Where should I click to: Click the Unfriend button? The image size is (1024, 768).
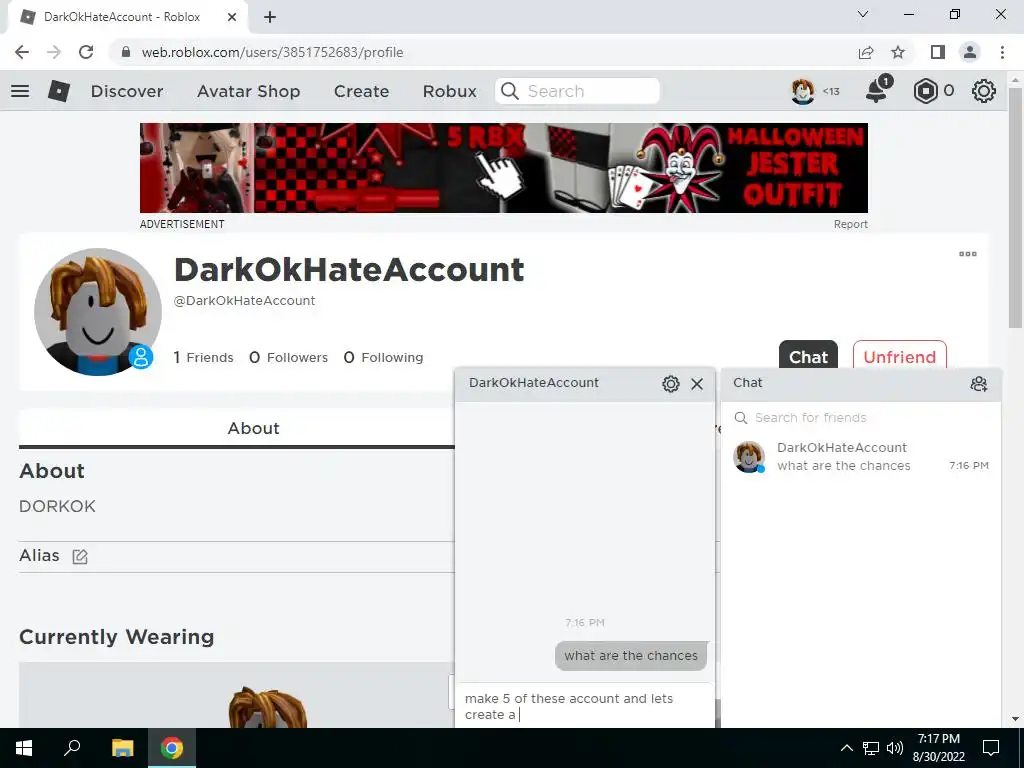click(x=899, y=357)
